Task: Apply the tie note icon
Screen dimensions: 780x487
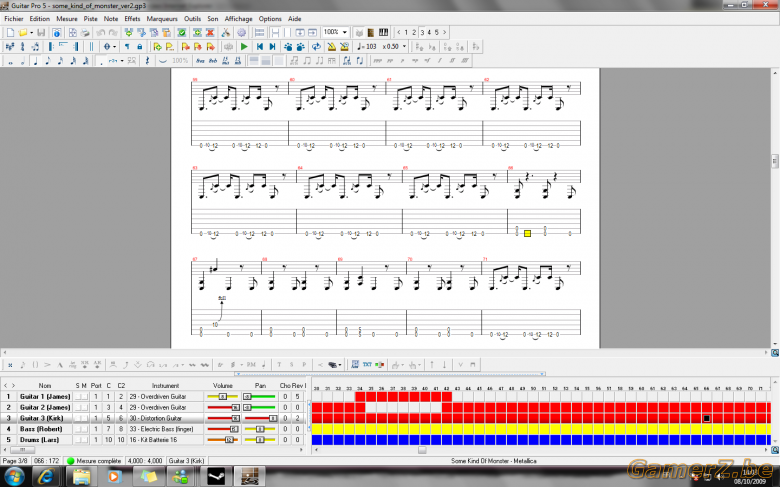Action: coord(163,61)
